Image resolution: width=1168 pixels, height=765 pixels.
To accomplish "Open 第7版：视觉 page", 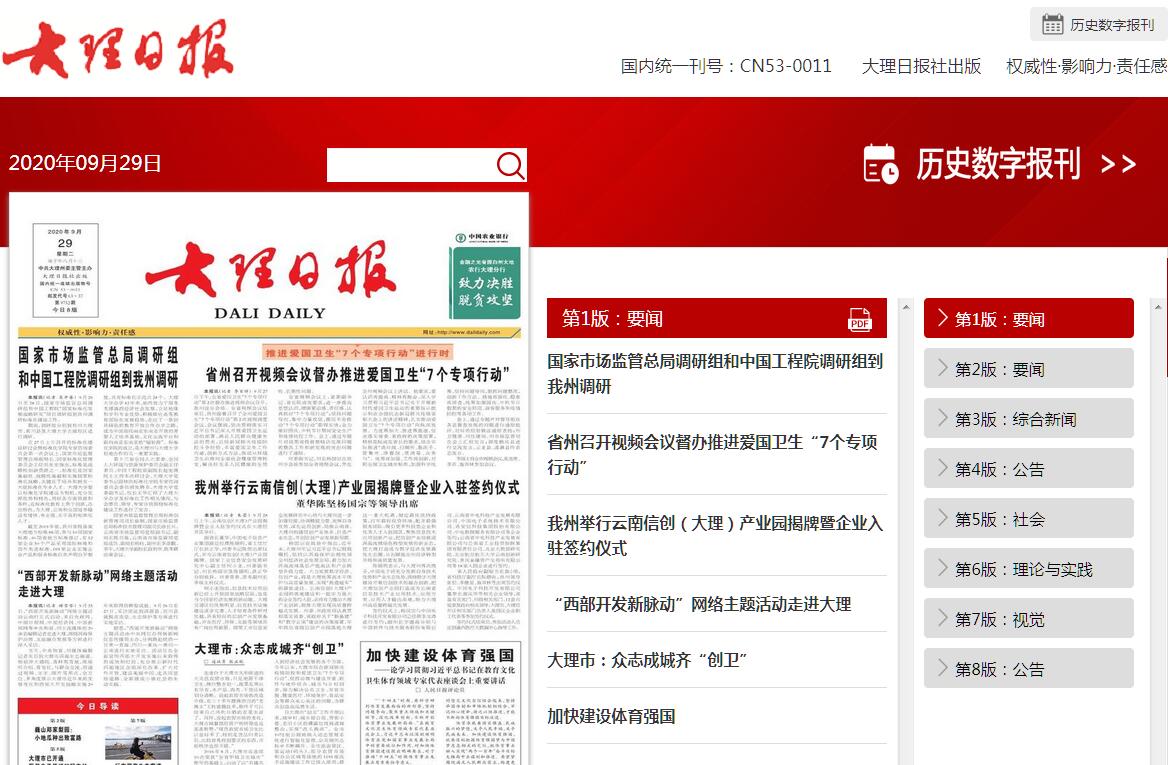I will point(1029,618).
